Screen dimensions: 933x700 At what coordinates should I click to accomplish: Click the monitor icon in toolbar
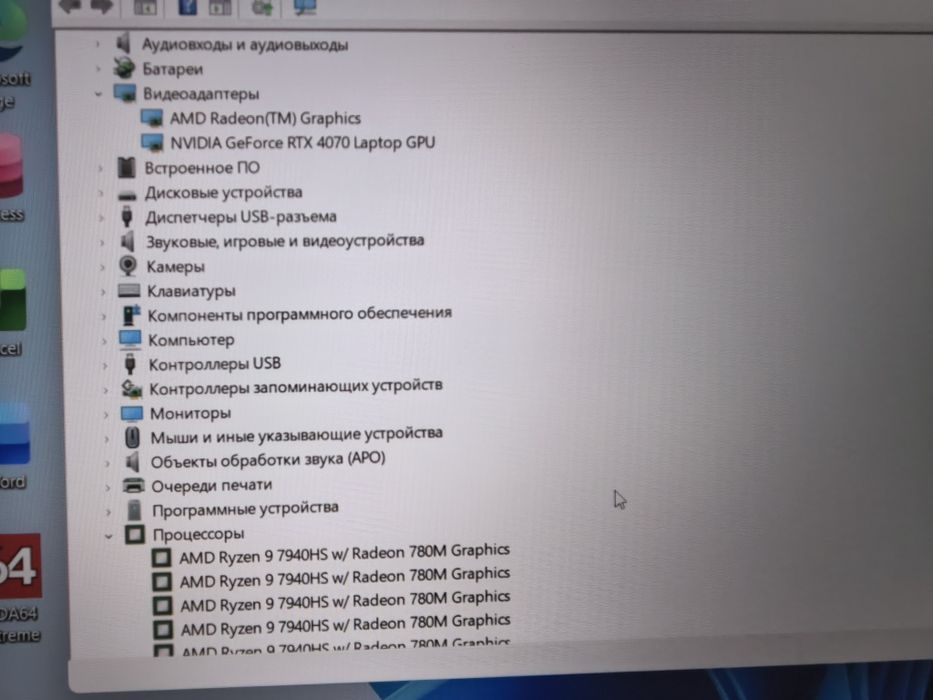coord(305,6)
